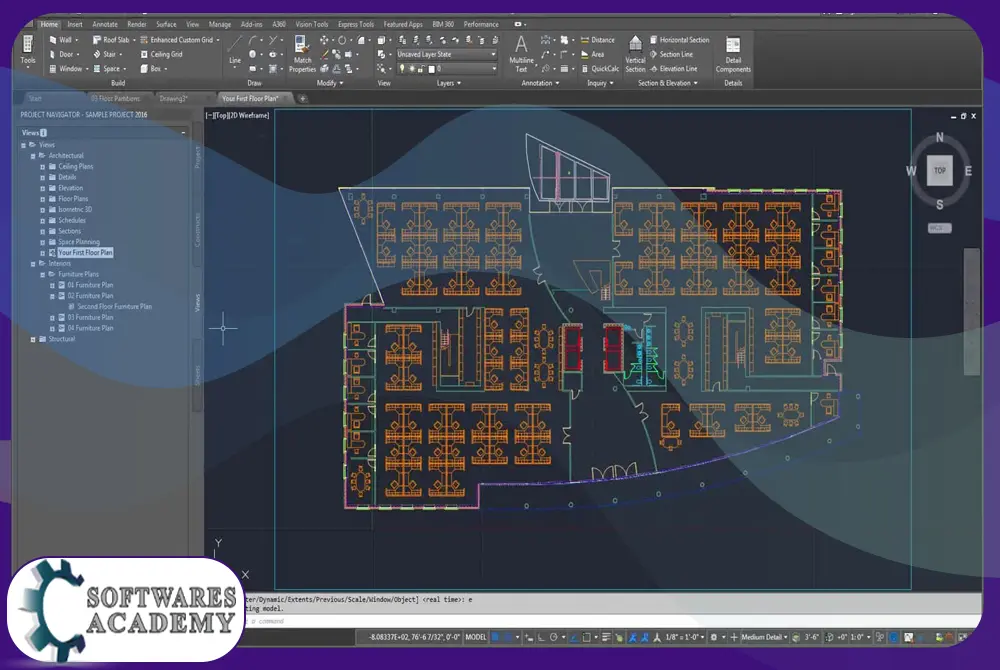This screenshot has height=670, width=1000.
Task: Collapse the Interiors tree node
Action: (33, 264)
